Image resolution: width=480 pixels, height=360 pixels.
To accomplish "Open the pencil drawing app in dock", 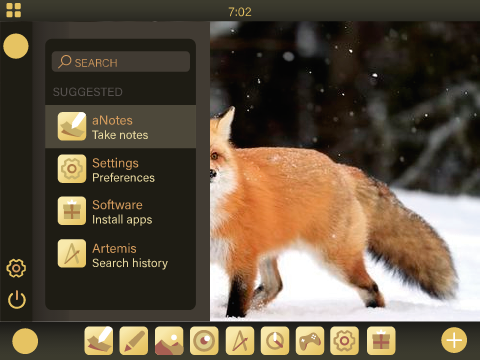I will [134, 341].
